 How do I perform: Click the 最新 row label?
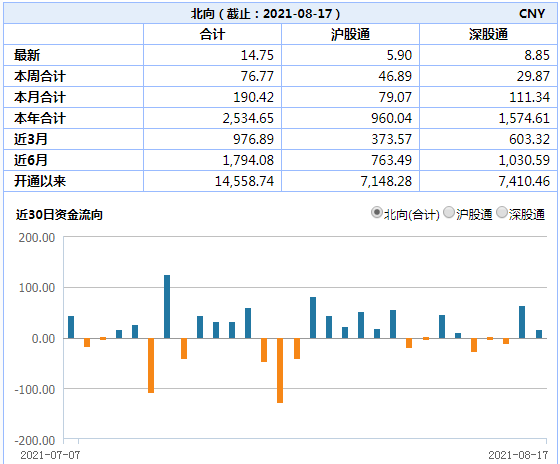point(27,55)
